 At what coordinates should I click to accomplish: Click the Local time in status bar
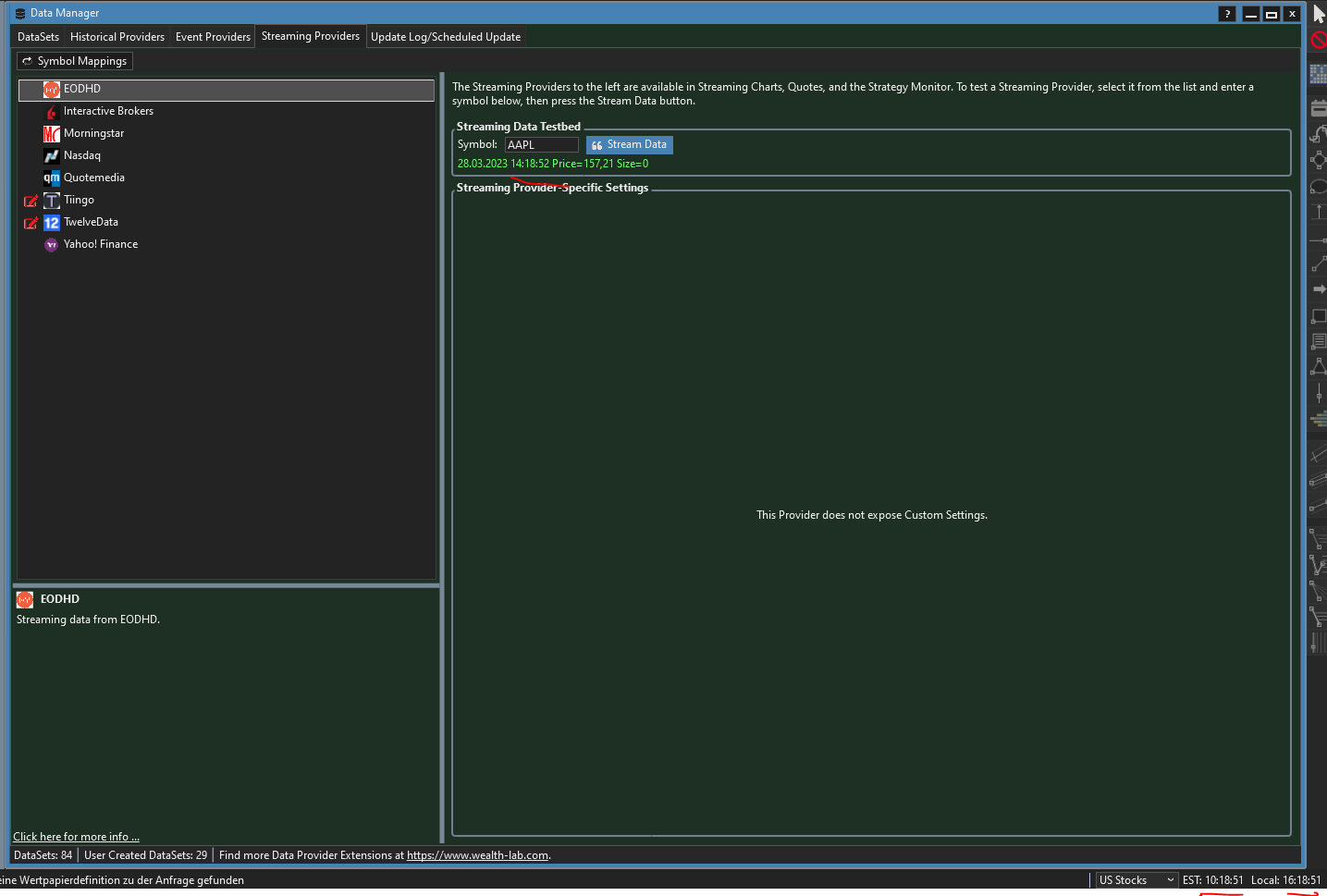coord(1285,880)
